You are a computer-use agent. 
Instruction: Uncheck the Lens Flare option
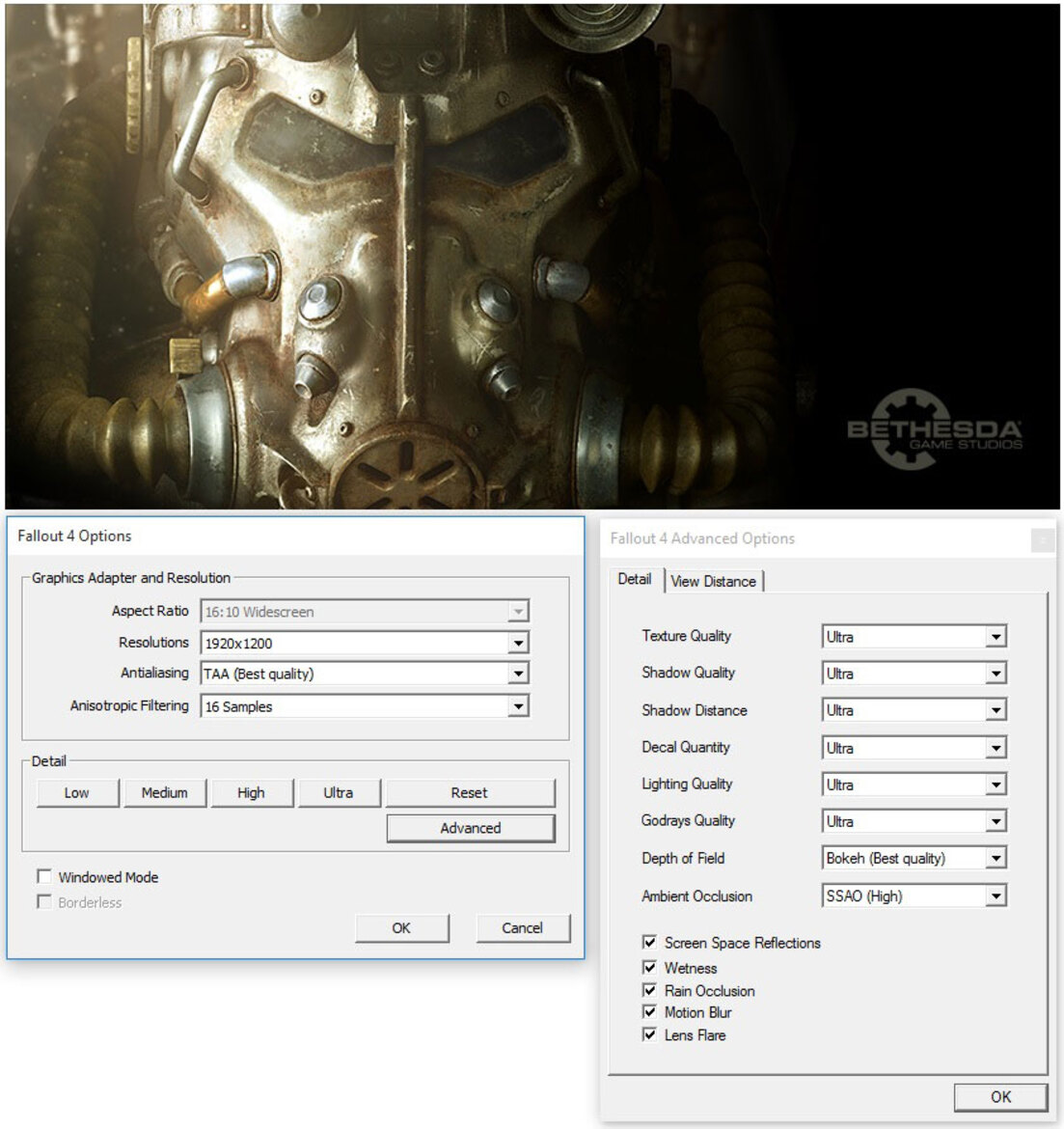point(649,1034)
